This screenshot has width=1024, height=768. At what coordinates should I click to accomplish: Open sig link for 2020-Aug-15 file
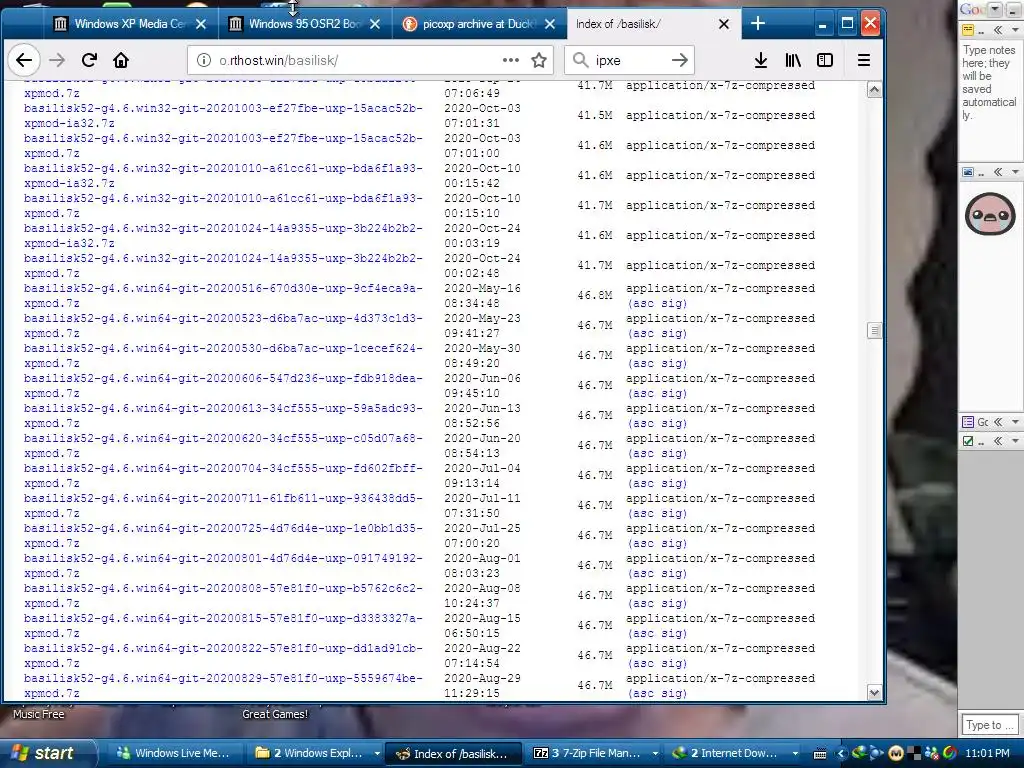click(672, 634)
